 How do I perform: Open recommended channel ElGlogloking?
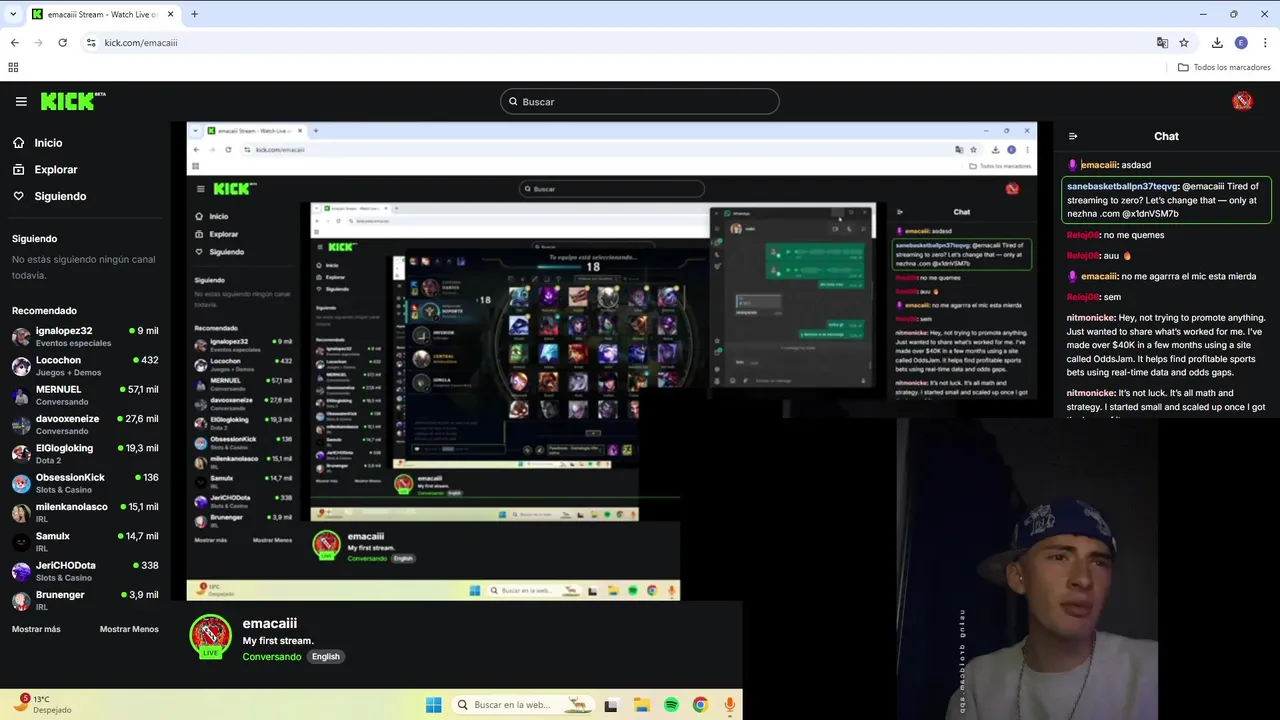point(85,454)
